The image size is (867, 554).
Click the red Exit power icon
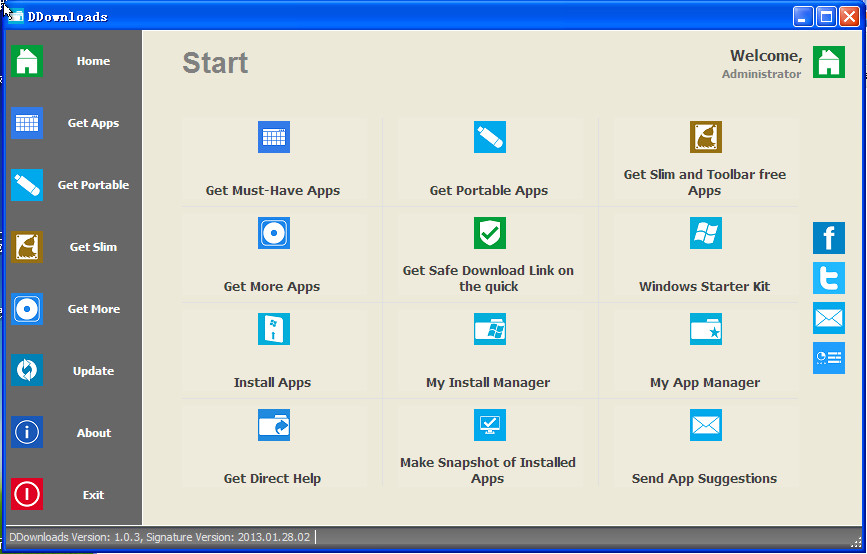[x=27, y=494]
